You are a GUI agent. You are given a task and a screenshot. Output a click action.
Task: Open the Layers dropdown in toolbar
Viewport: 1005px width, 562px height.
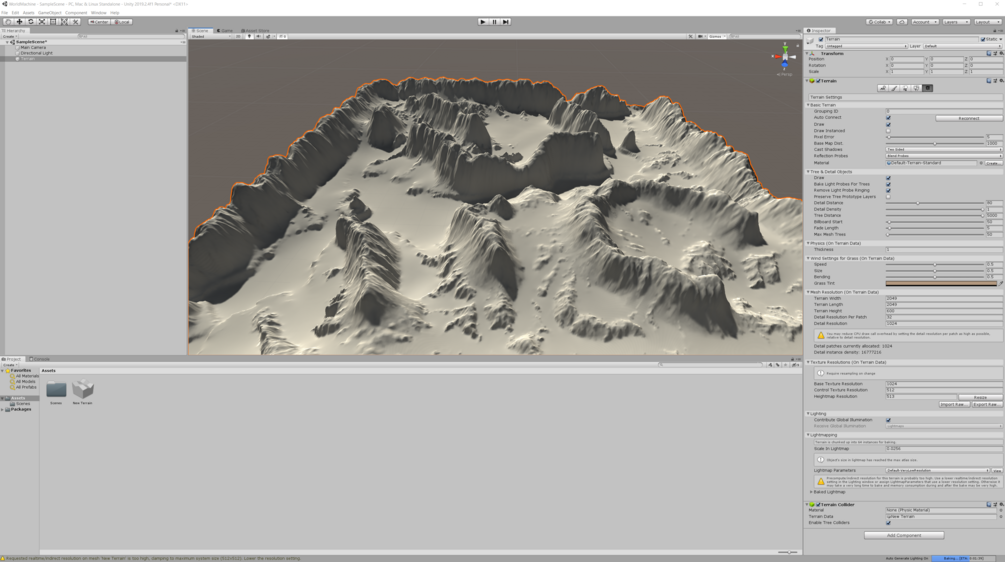(955, 22)
